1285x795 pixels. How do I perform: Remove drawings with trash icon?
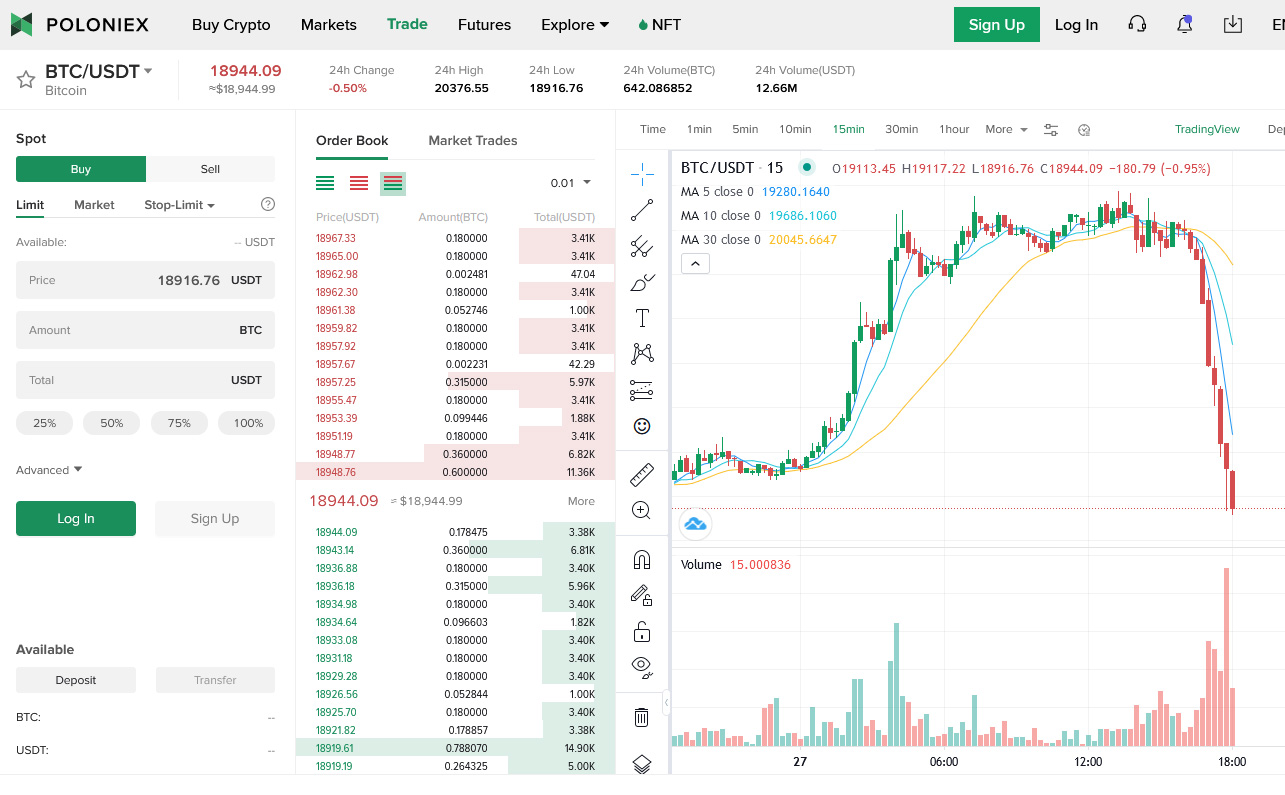tap(642, 717)
